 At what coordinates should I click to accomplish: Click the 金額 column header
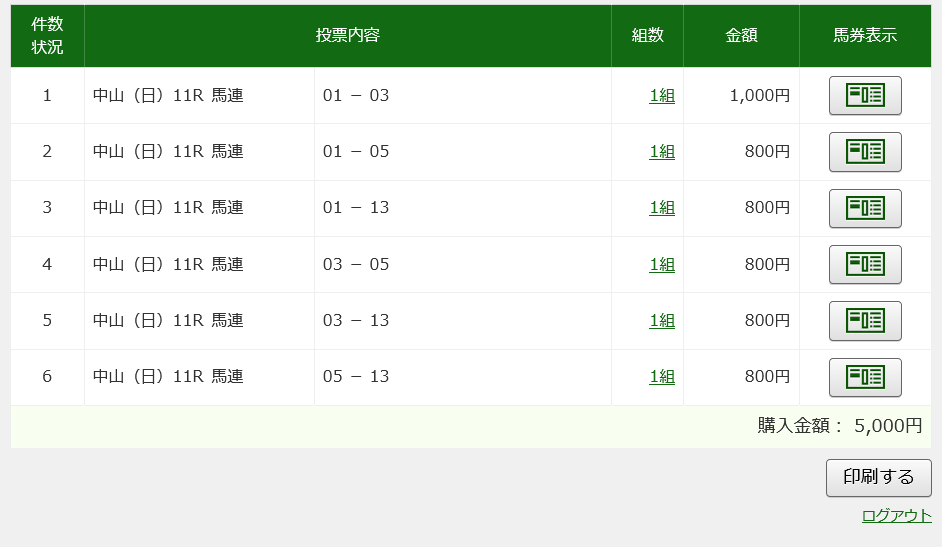pos(741,35)
